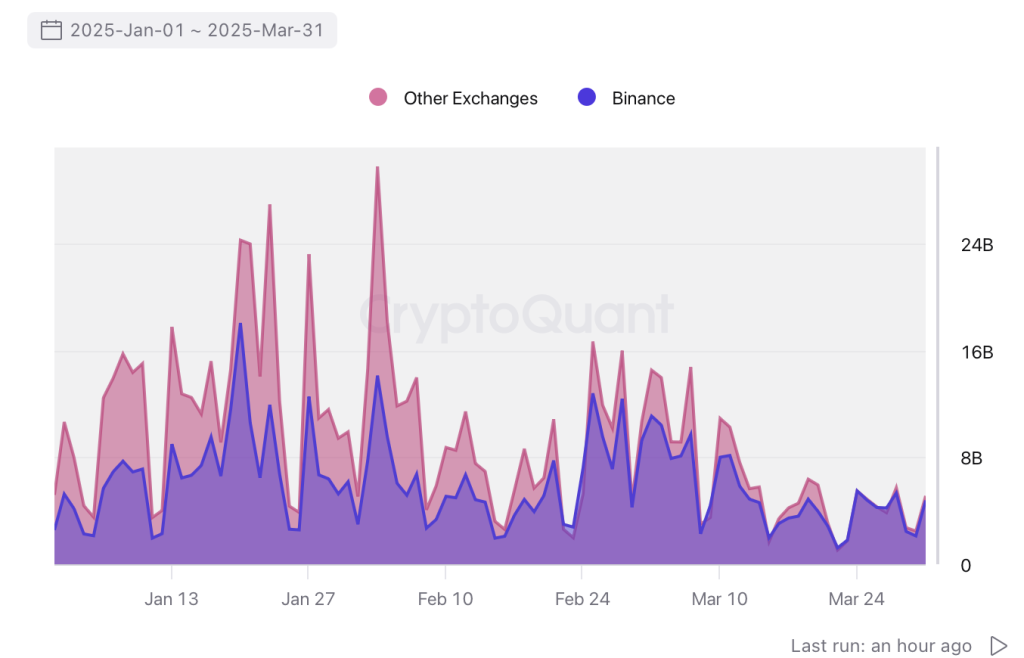
Task: Open the 2025-Jan-01 ~ 2025-Mar-31 date range picker
Action: pyautogui.click(x=196, y=30)
